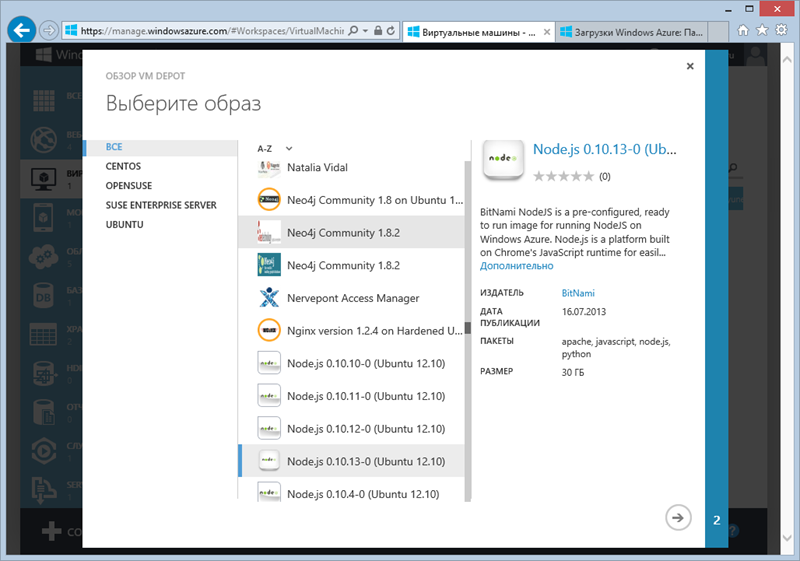Refresh the page using the reload icon

391,31
